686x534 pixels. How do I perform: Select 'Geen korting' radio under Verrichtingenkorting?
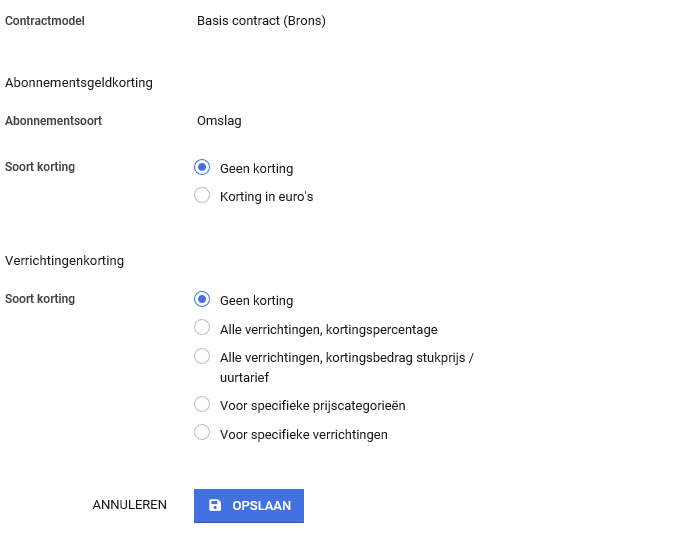202,299
